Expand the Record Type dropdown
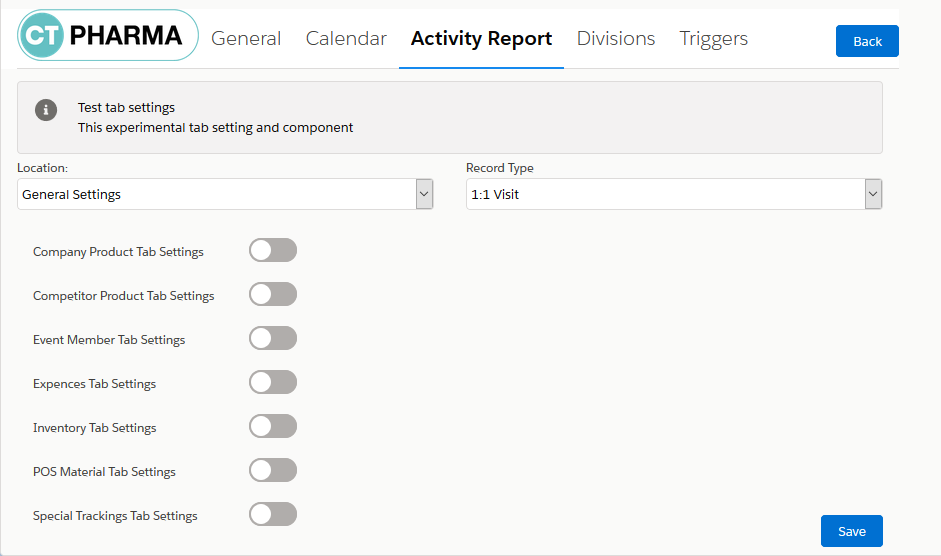Image resolution: width=941 pixels, height=556 pixels. pyautogui.click(x=674, y=194)
